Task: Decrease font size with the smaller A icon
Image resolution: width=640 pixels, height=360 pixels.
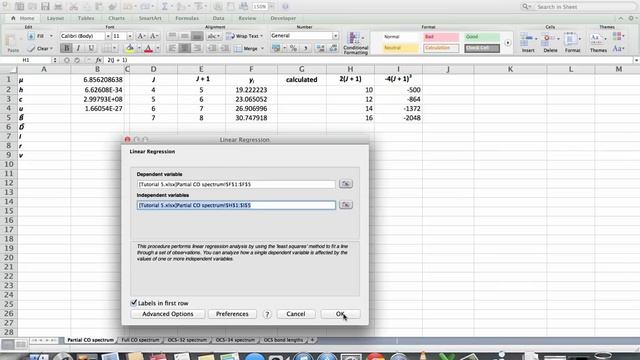Action: pos(154,36)
